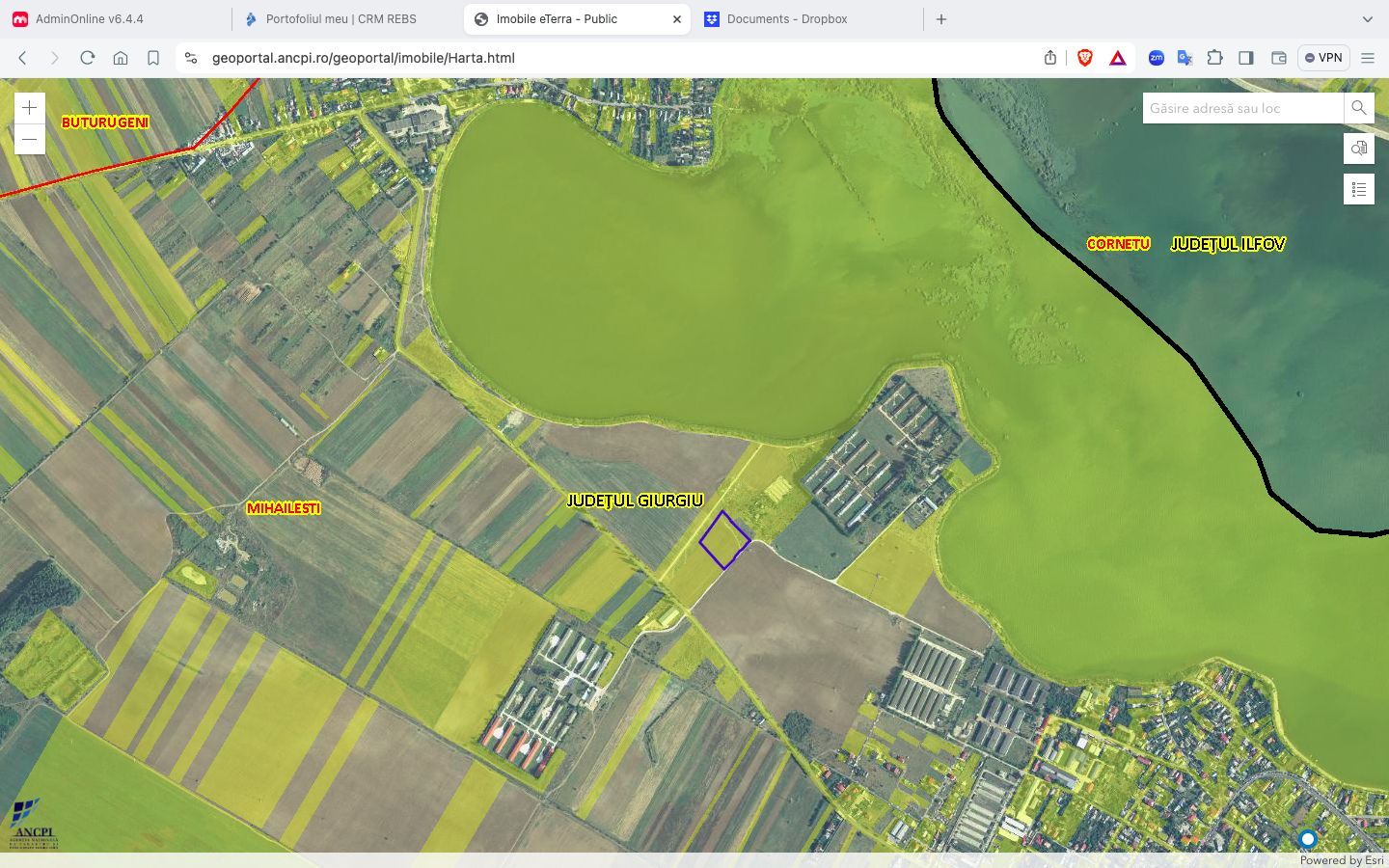
Task: Toggle the browser sidebar panel
Action: (1246, 58)
